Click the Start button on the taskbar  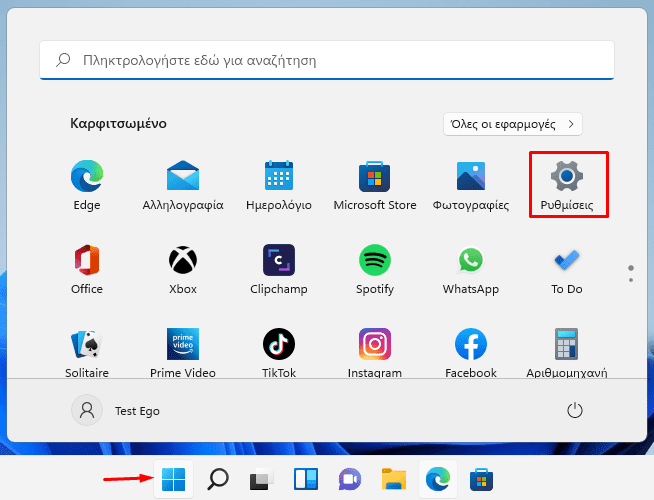click(x=174, y=479)
